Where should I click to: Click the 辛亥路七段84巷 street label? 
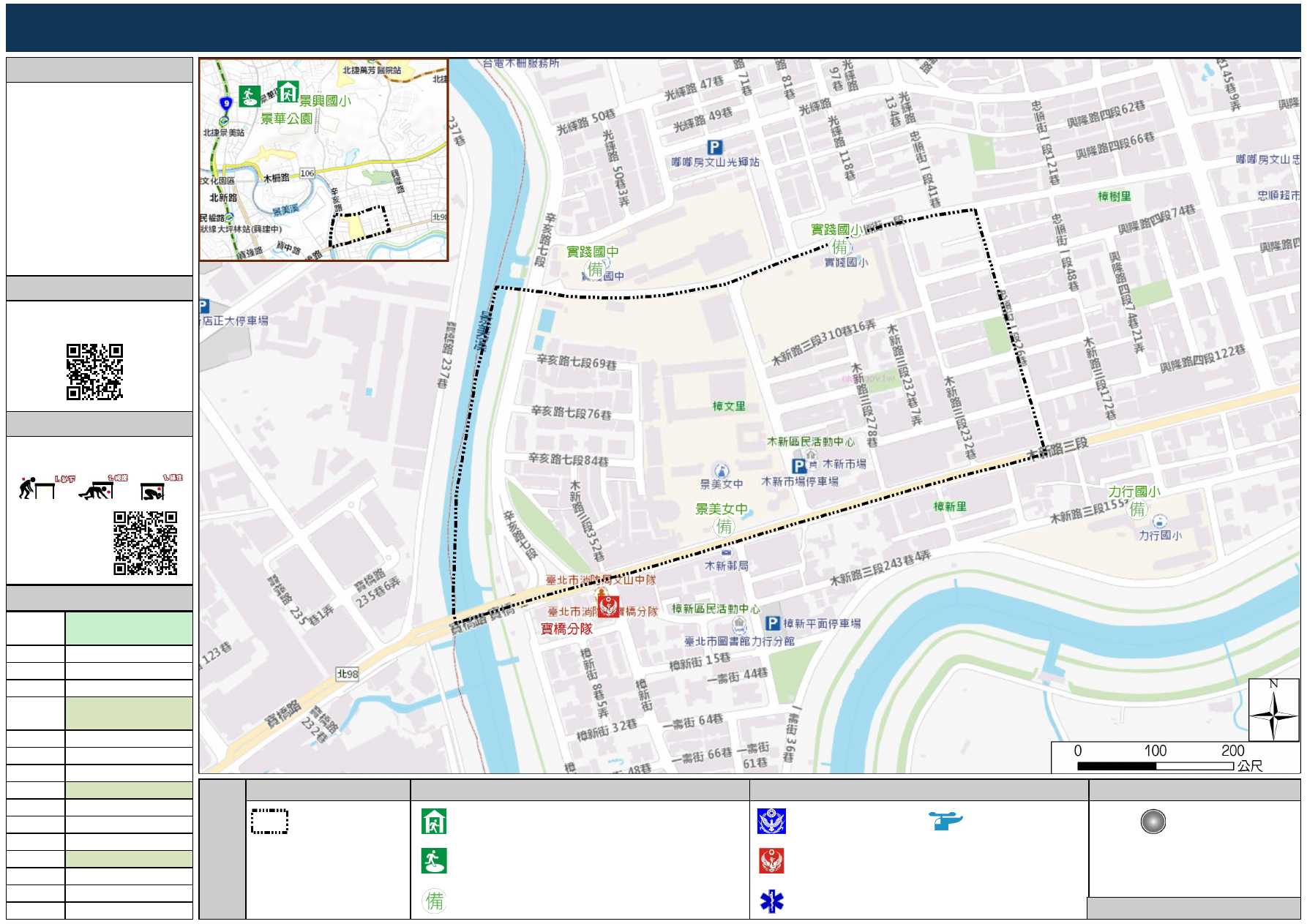click(569, 459)
